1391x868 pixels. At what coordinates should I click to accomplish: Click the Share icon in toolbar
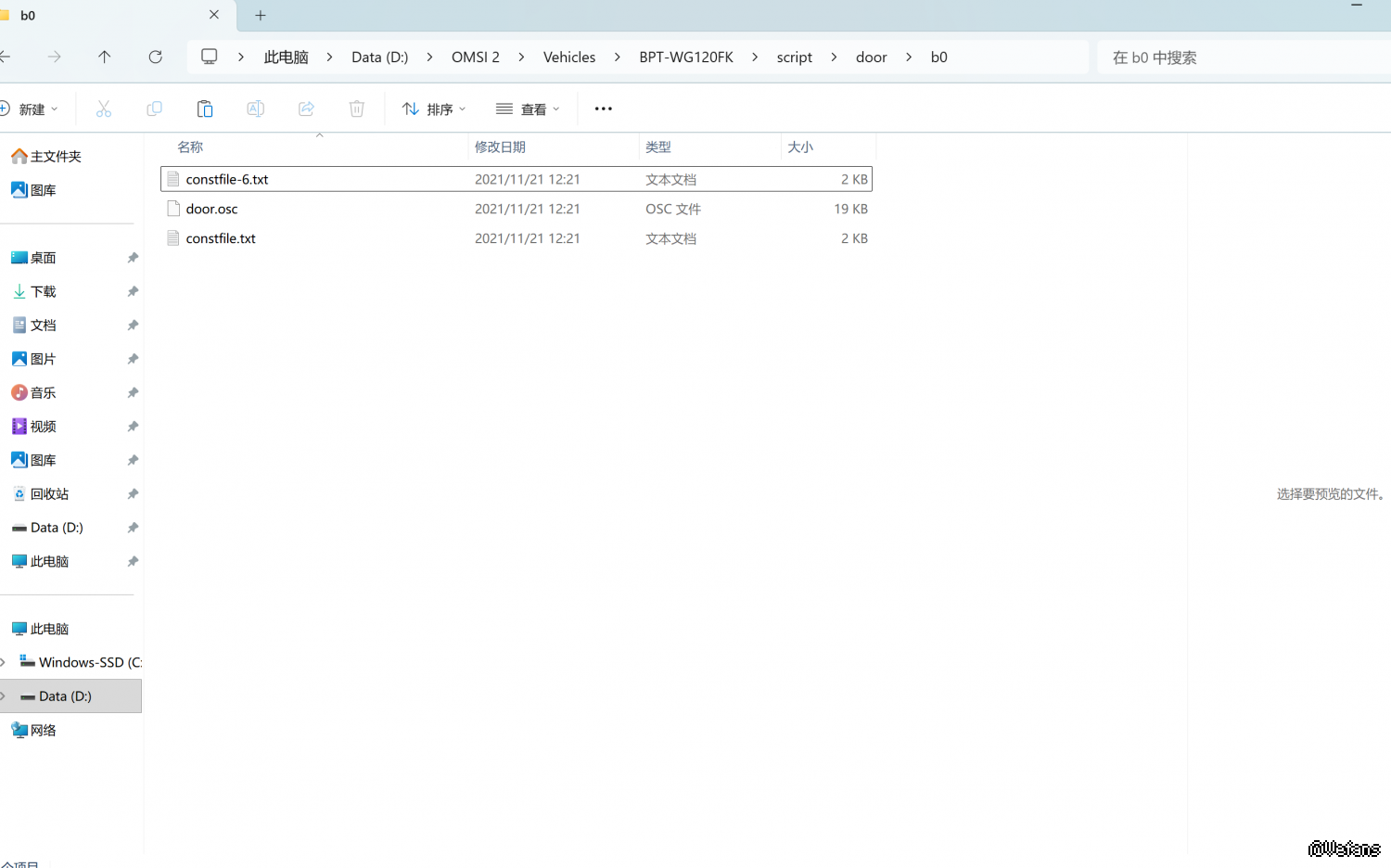pos(306,109)
